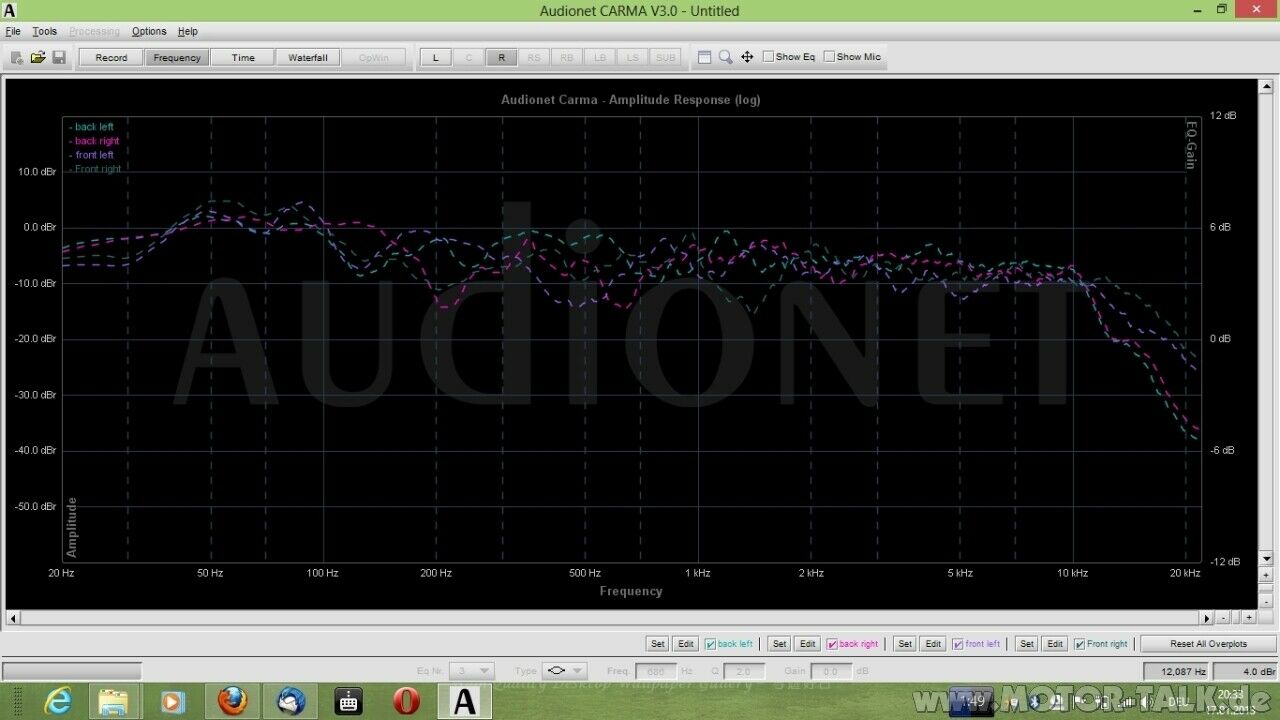Screen dimensions: 1280x720
Task: Switch to the Time view
Action: click(x=243, y=57)
